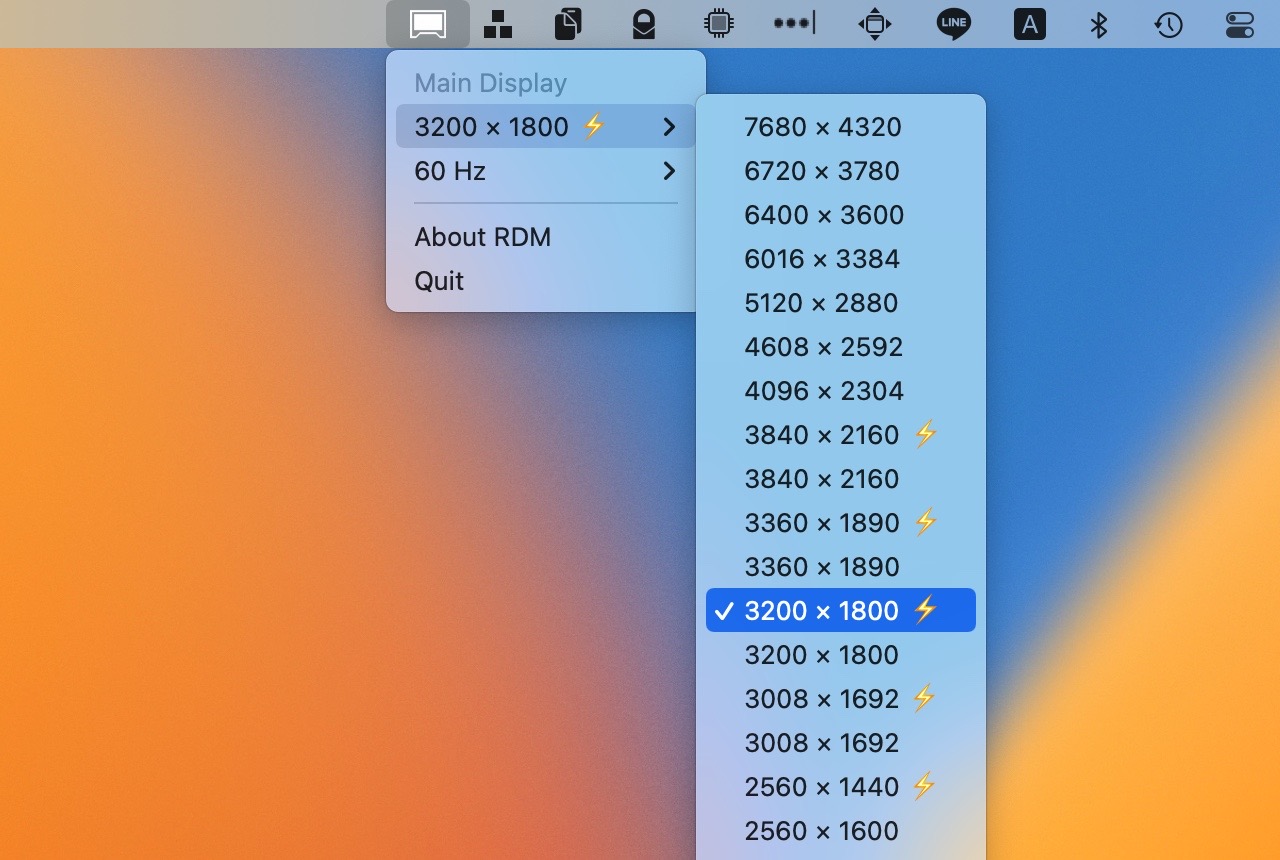Screen dimensions: 1280x860
Task: Click the padlock face menu bar icon
Action: (644, 24)
